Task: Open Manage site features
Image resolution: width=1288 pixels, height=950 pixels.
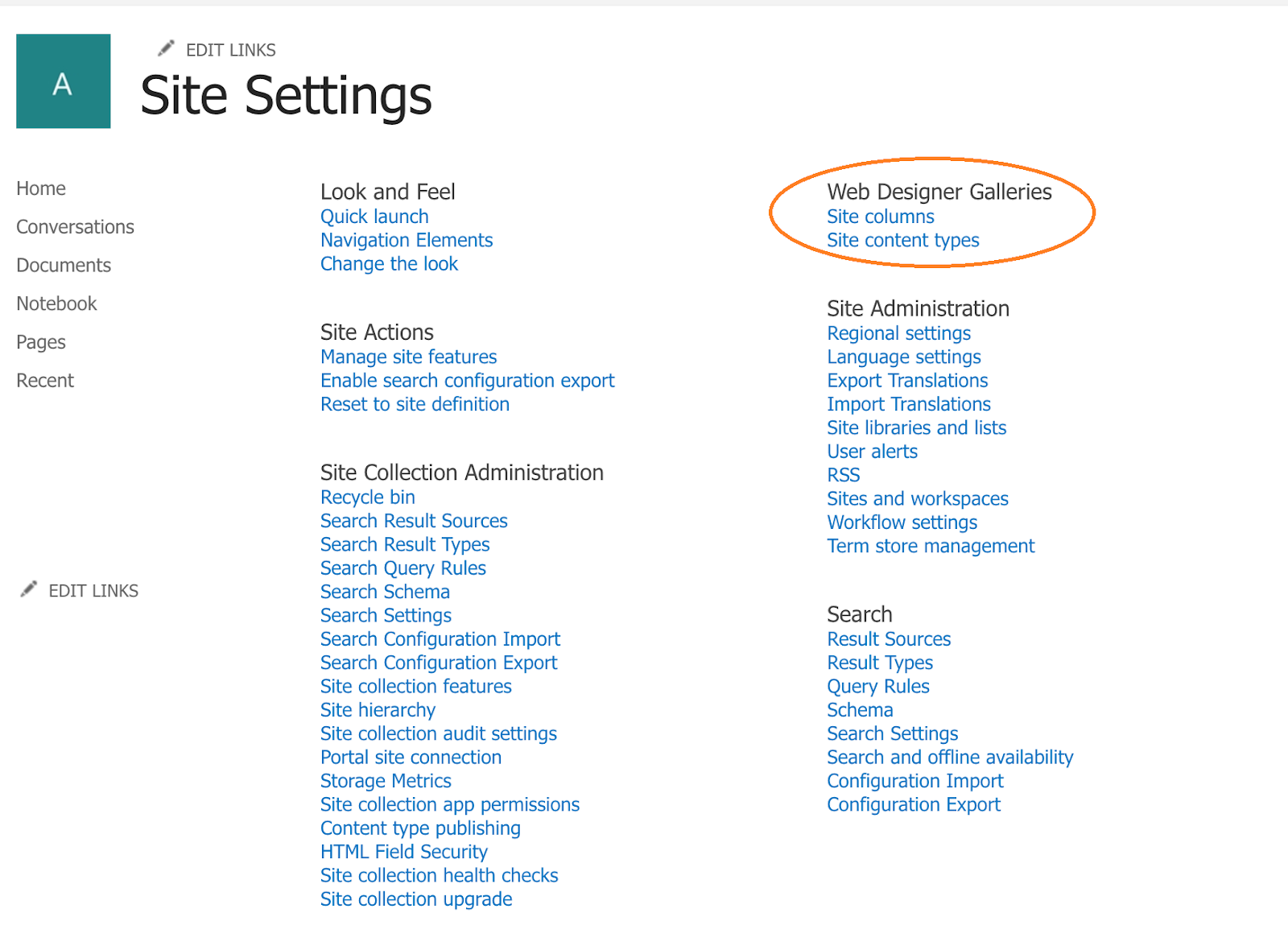Action: coord(409,357)
